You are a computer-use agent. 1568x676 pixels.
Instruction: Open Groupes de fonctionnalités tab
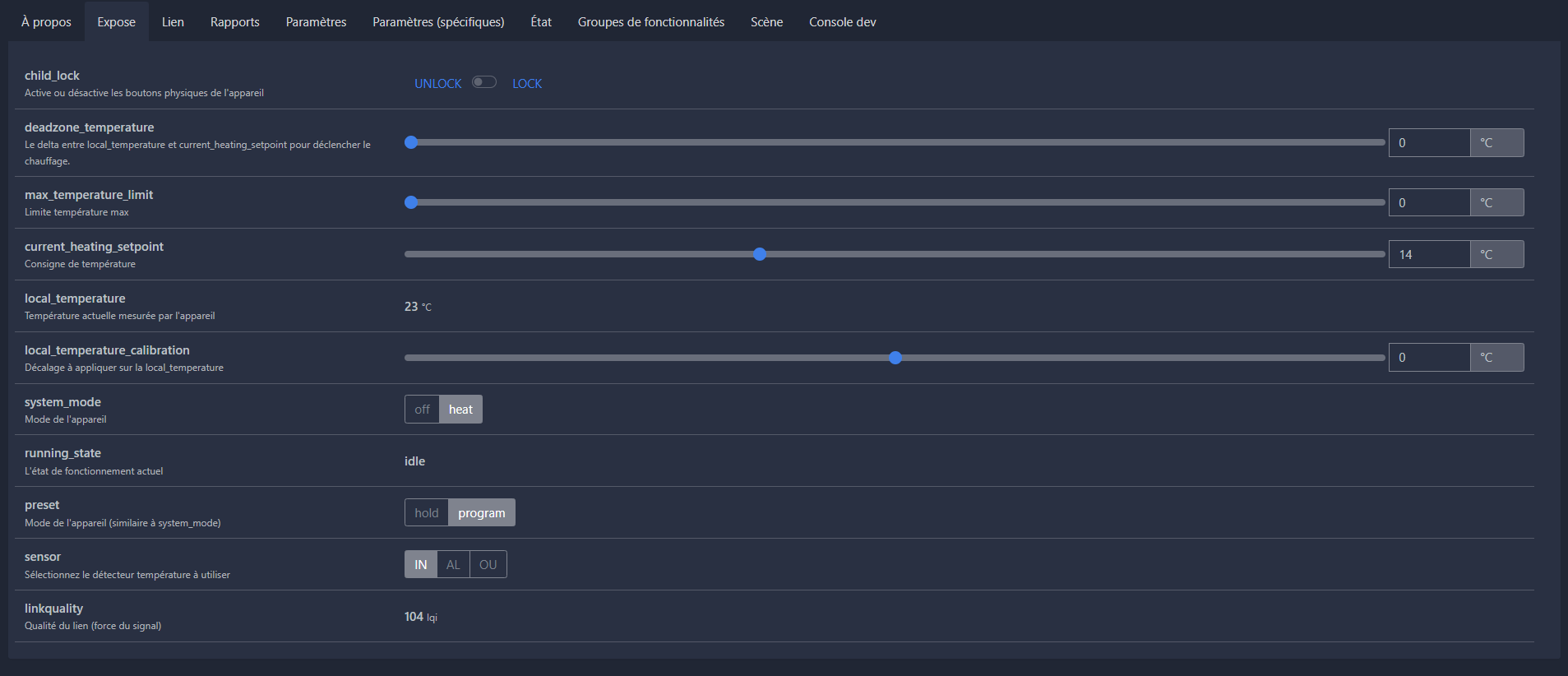pos(650,22)
